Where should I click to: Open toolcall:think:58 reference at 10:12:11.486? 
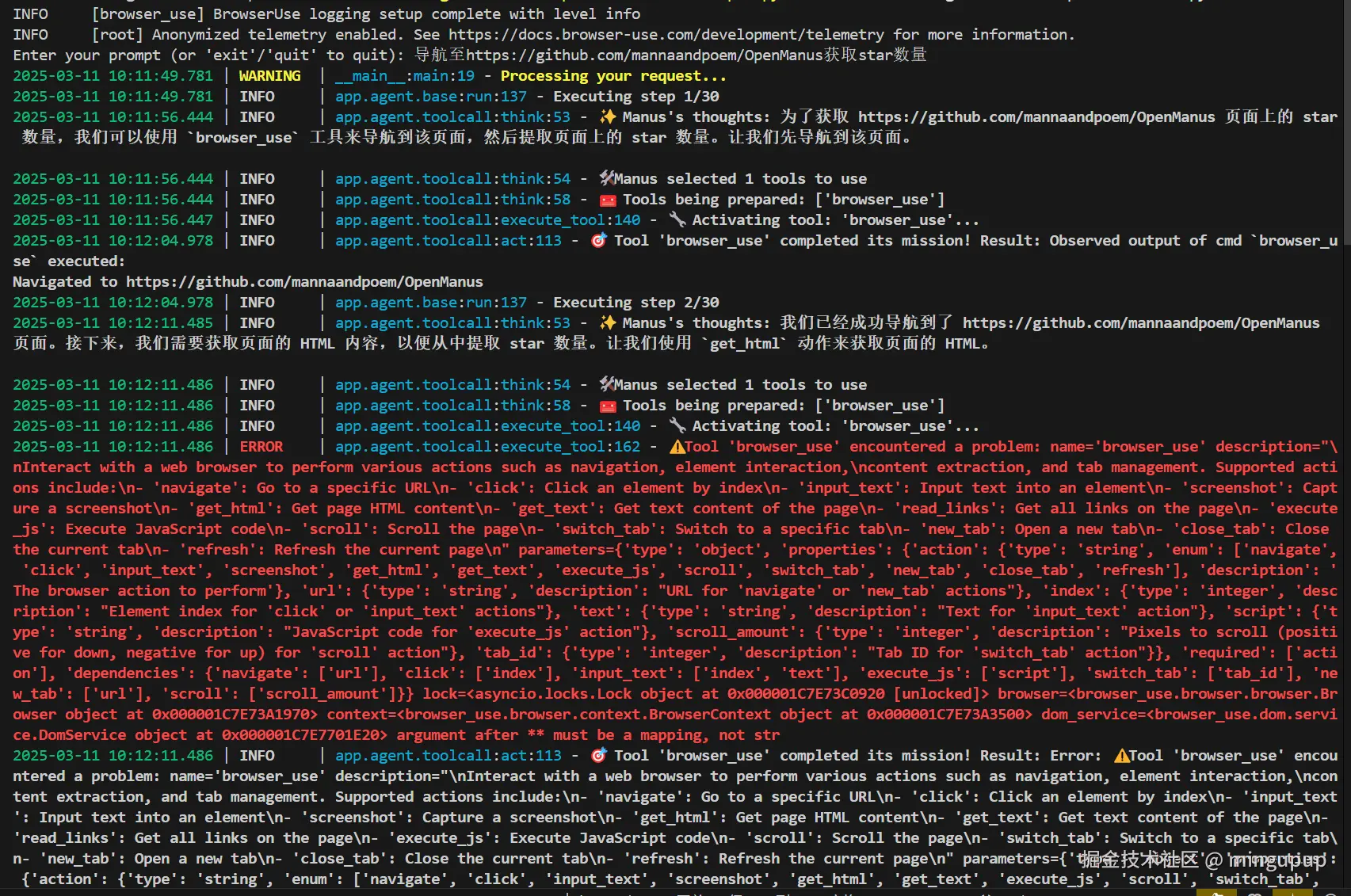452,406
